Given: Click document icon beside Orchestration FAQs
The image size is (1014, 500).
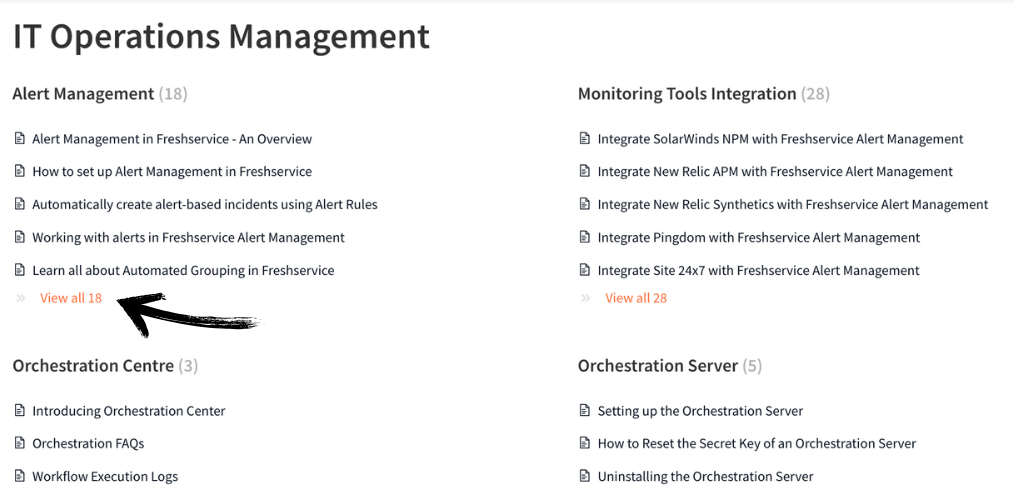Looking at the screenshot, I should (19, 442).
